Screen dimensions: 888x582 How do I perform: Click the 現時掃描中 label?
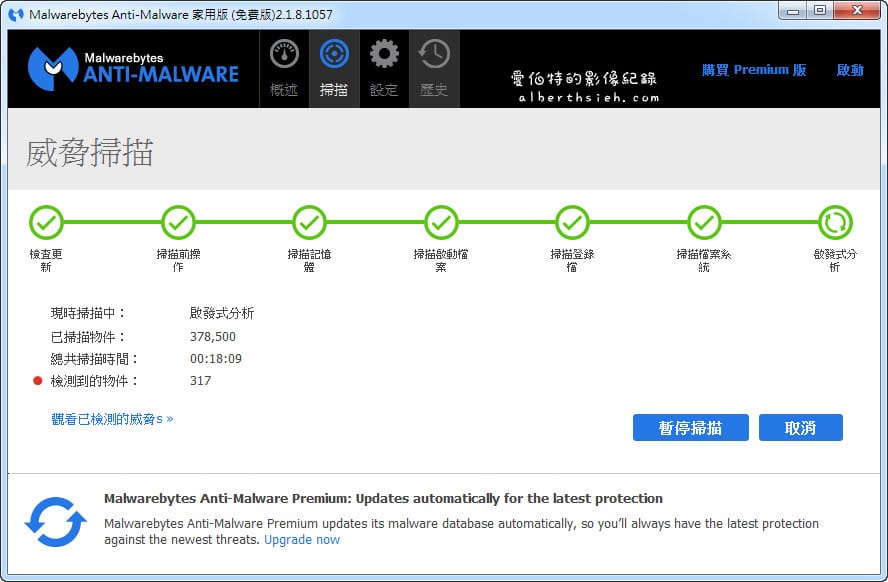(x=88, y=313)
